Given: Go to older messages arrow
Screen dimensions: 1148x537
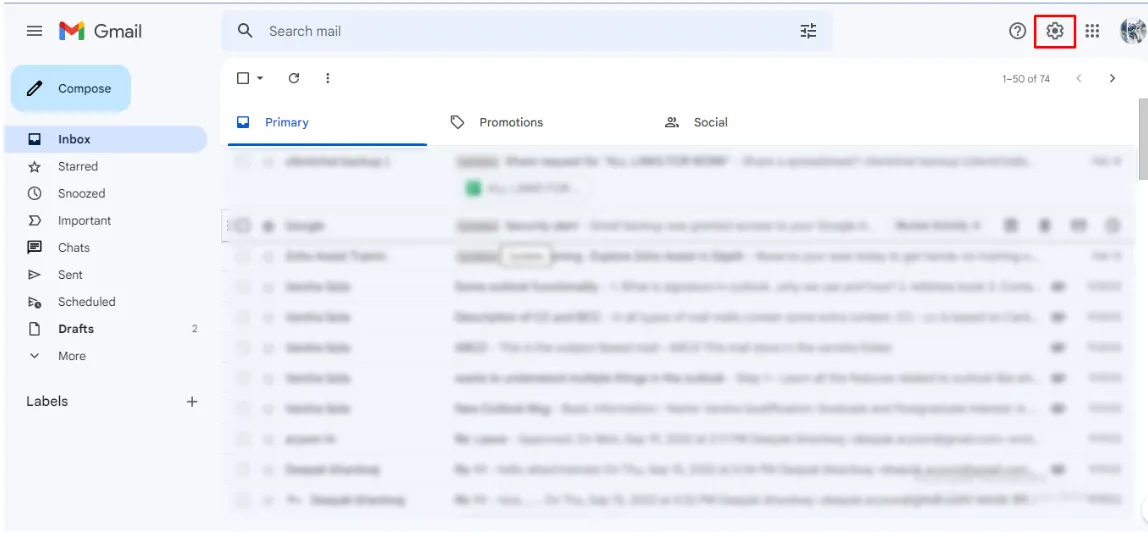Looking at the screenshot, I should click(1112, 78).
